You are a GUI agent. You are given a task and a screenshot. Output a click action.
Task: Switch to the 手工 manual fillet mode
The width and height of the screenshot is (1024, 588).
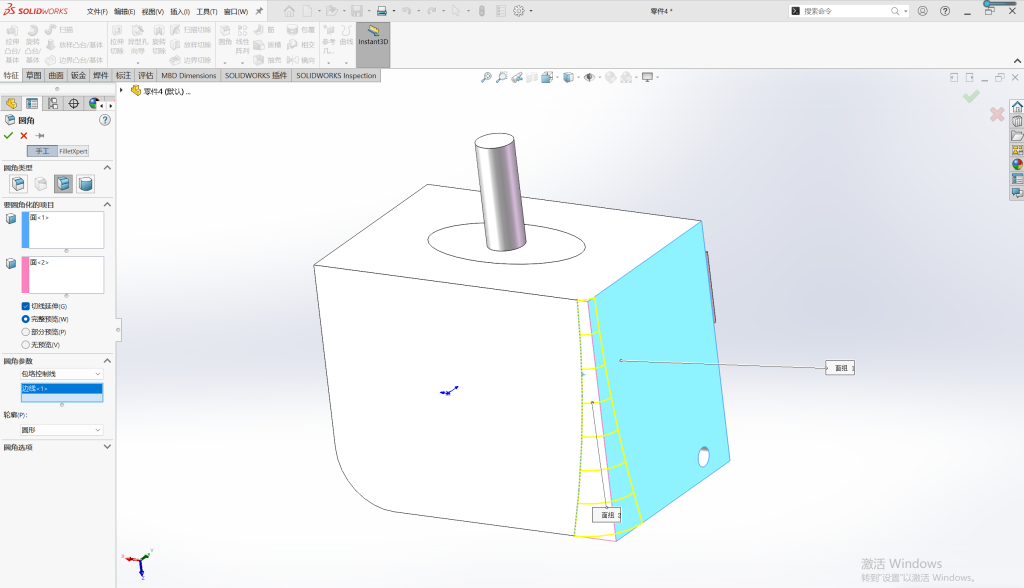click(x=42, y=151)
